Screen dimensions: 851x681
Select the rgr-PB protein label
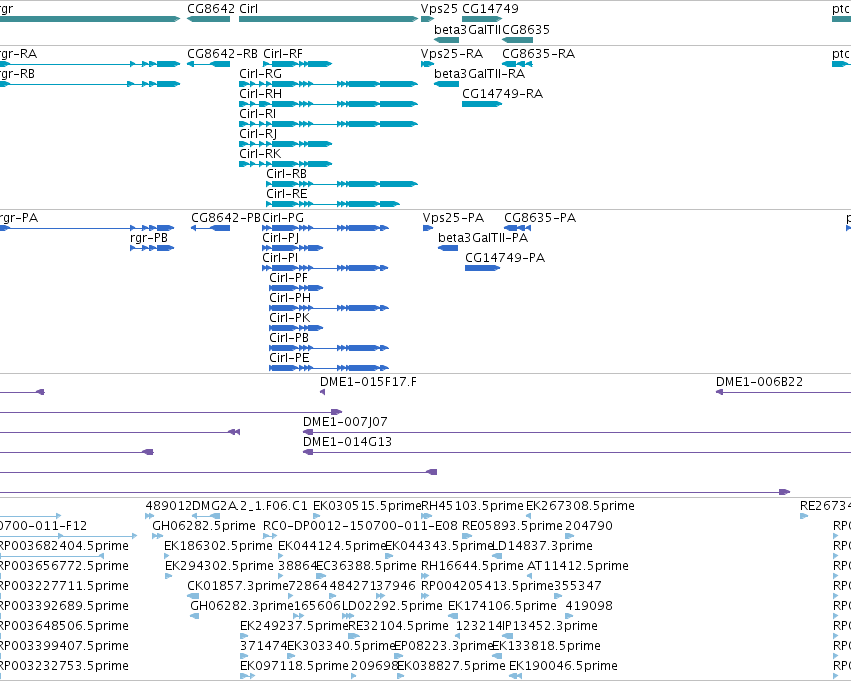click(x=149, y=238)
